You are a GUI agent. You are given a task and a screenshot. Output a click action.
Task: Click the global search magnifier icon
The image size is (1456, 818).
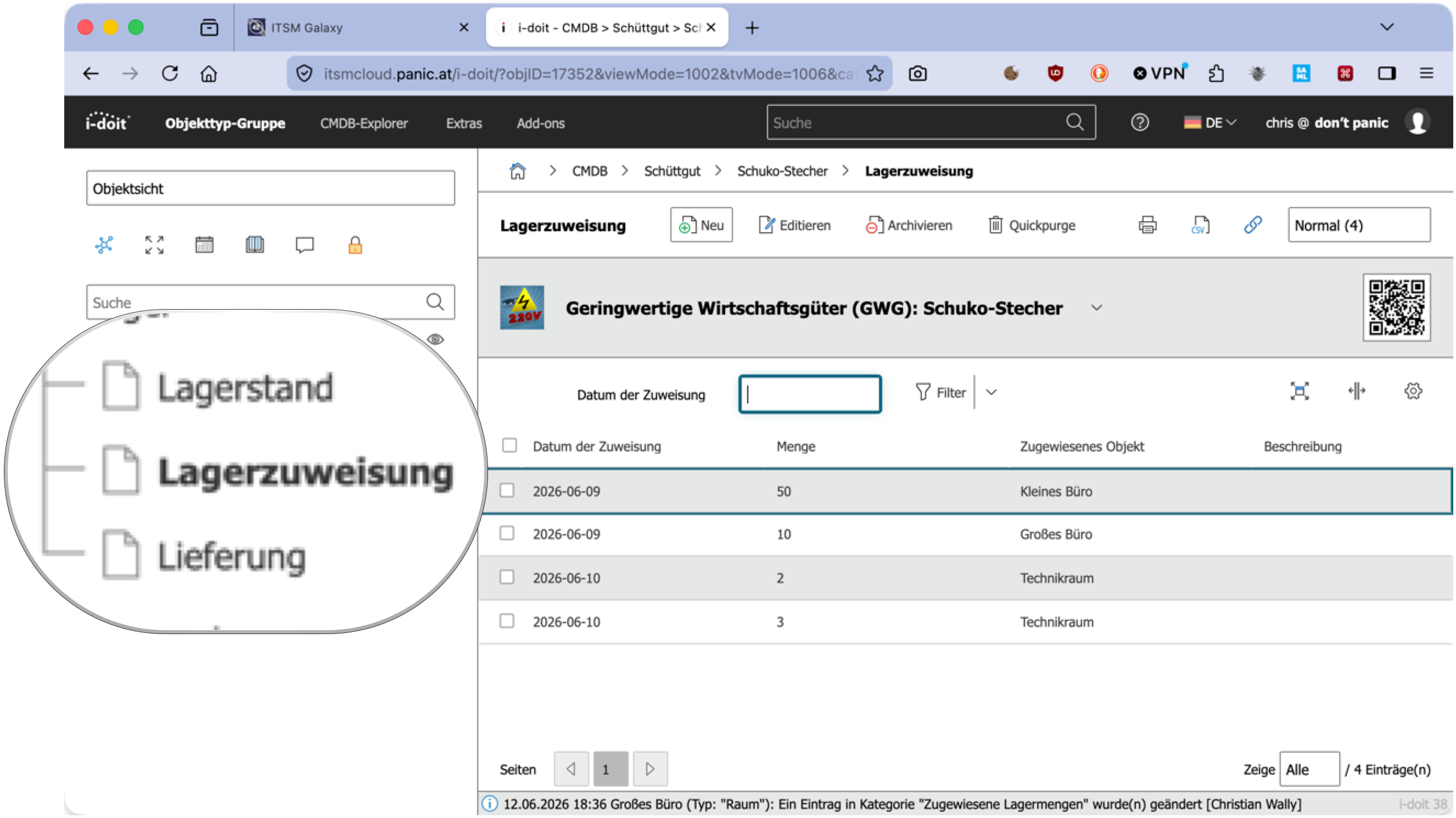click(x=1075, y=122)
